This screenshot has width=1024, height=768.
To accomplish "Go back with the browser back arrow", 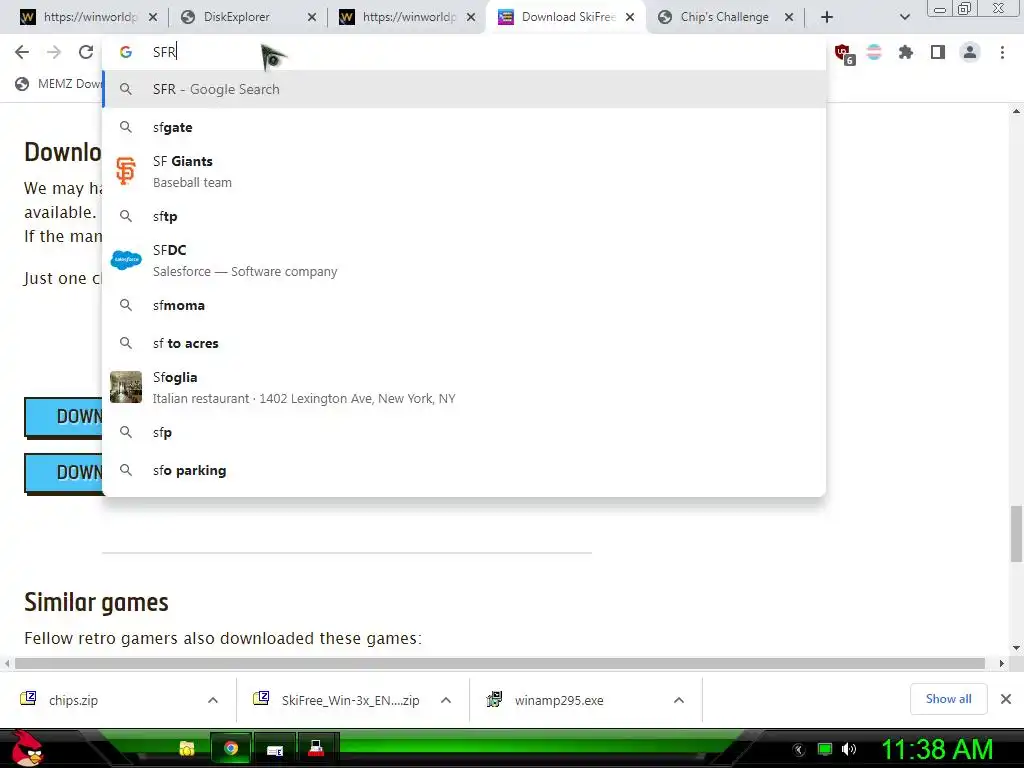I will coord(22,52).
